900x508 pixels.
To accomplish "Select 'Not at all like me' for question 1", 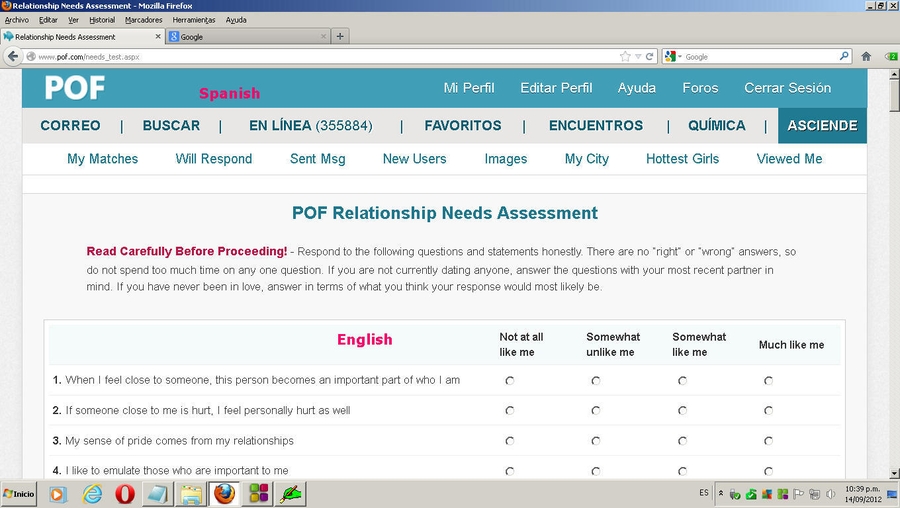I will click(x=510, y=381).
